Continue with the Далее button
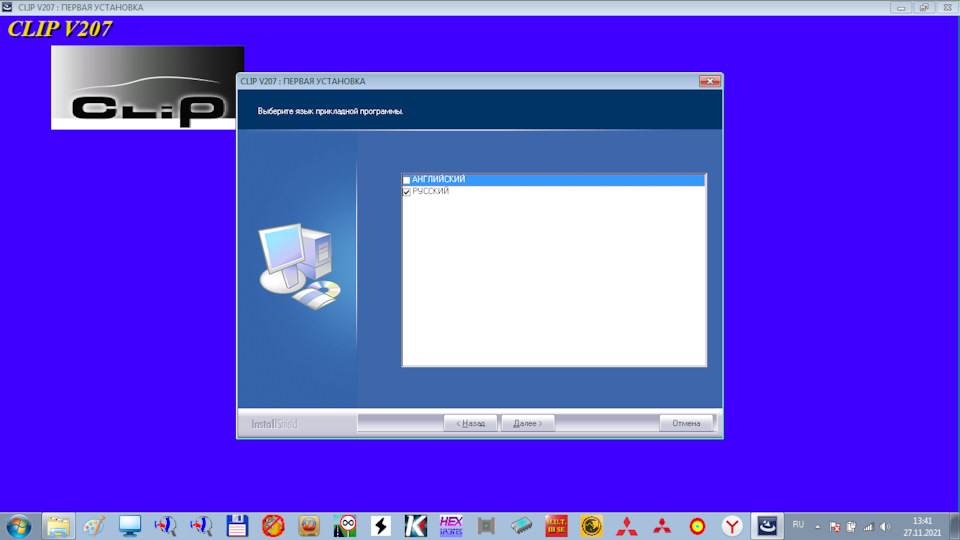Screen dimensions: 960x540 tap(528, 423)
